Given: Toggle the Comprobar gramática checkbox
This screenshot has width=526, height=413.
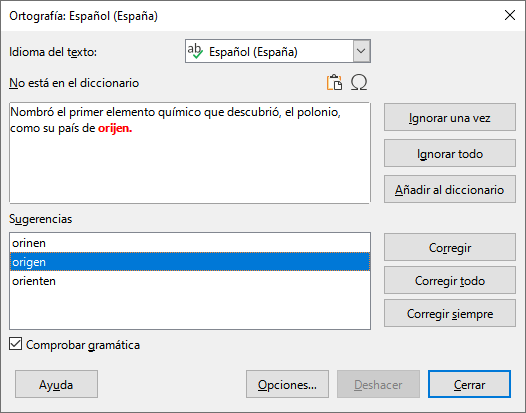Looking at the screenshot, I should coord(15,344).
